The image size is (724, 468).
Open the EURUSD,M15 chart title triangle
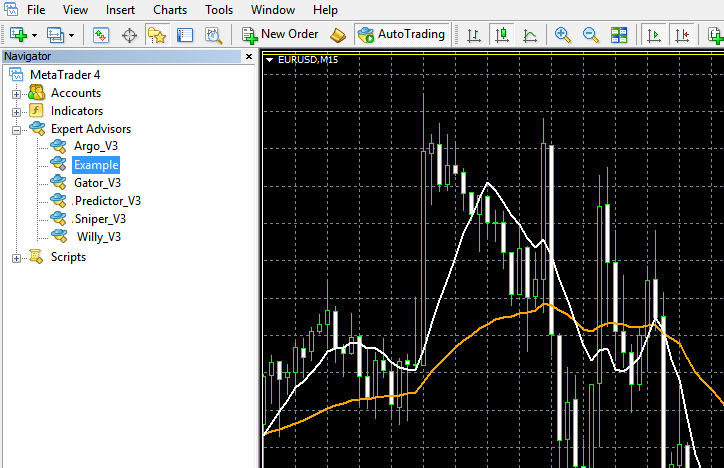point(270,60)
